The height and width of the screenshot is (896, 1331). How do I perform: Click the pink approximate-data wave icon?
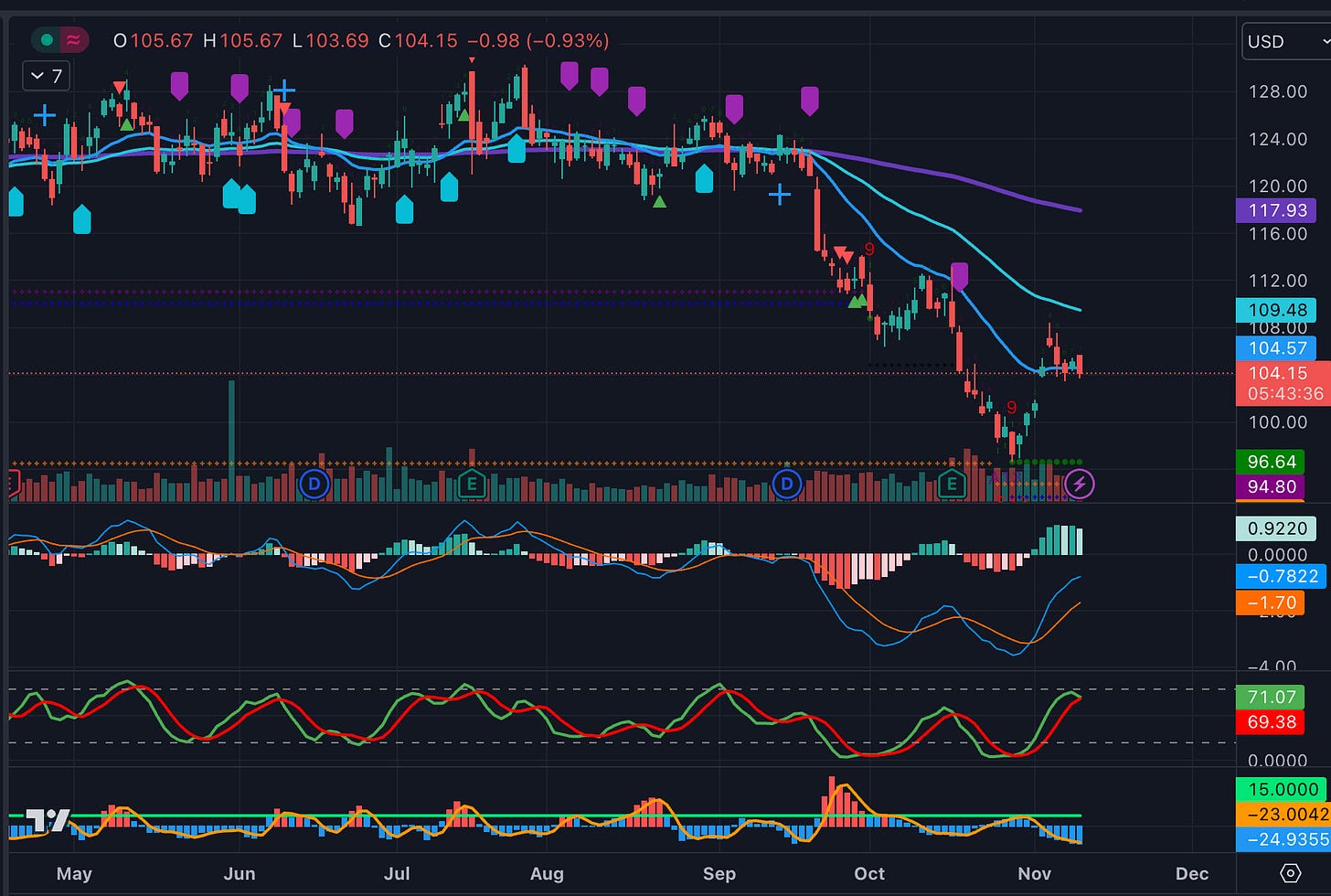tap(73, 40)
